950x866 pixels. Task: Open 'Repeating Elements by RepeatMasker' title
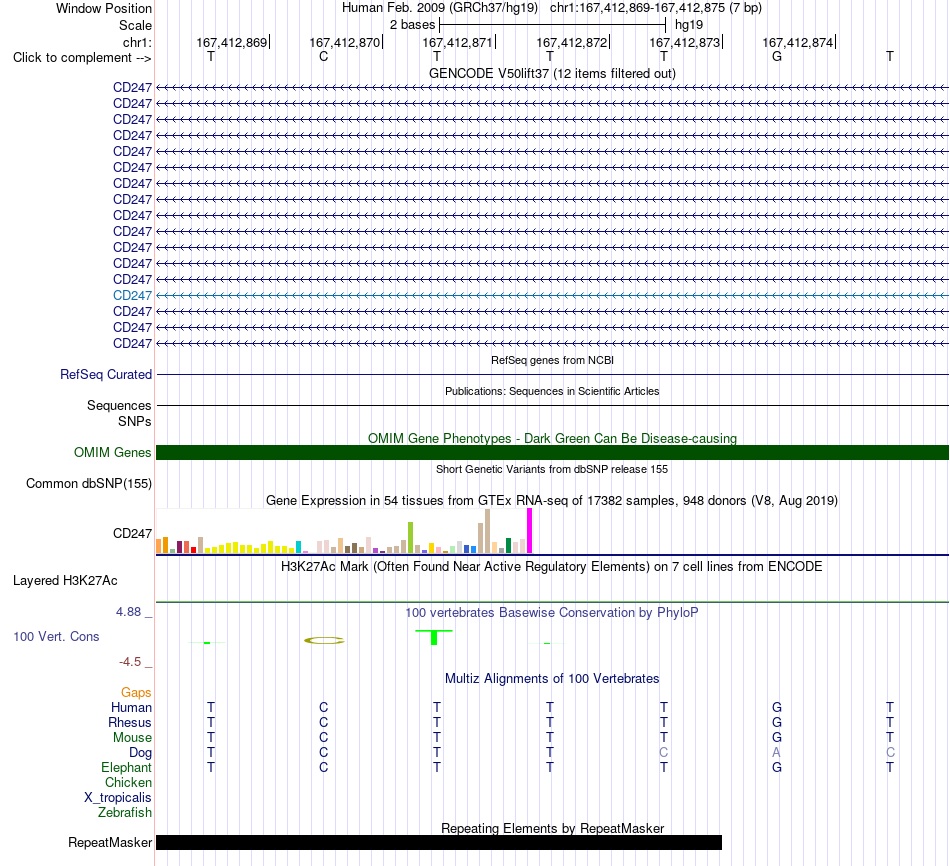tap(552, 828)
